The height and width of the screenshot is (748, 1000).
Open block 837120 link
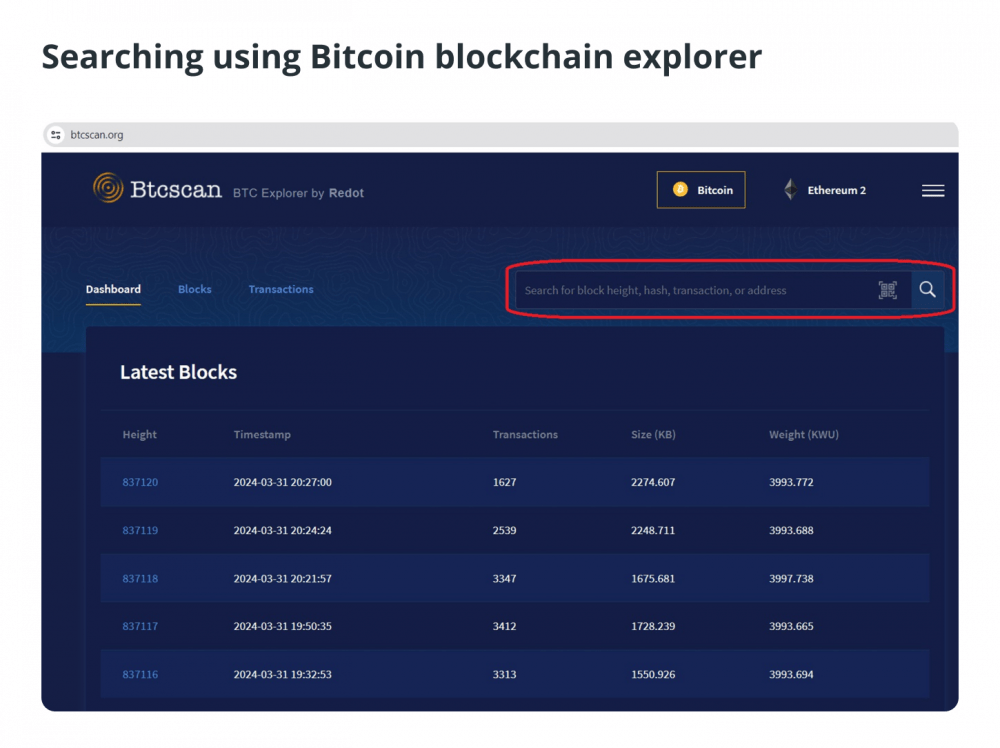coord(140,482)
